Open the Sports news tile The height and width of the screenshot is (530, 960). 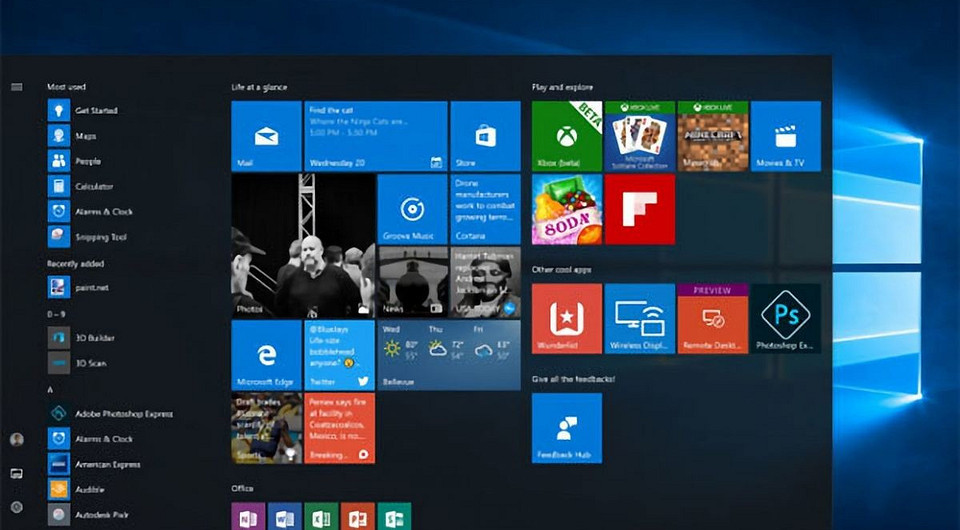click(266, 428)
